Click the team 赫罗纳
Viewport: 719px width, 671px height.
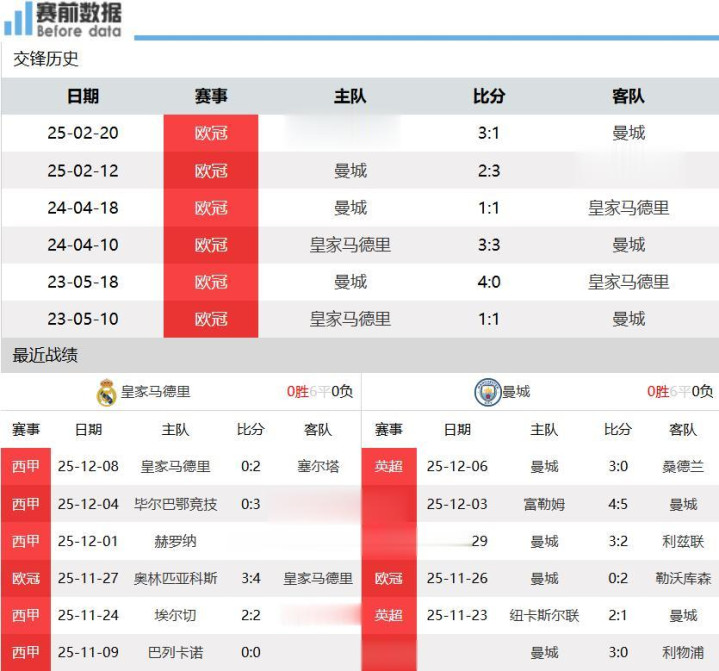176,541
